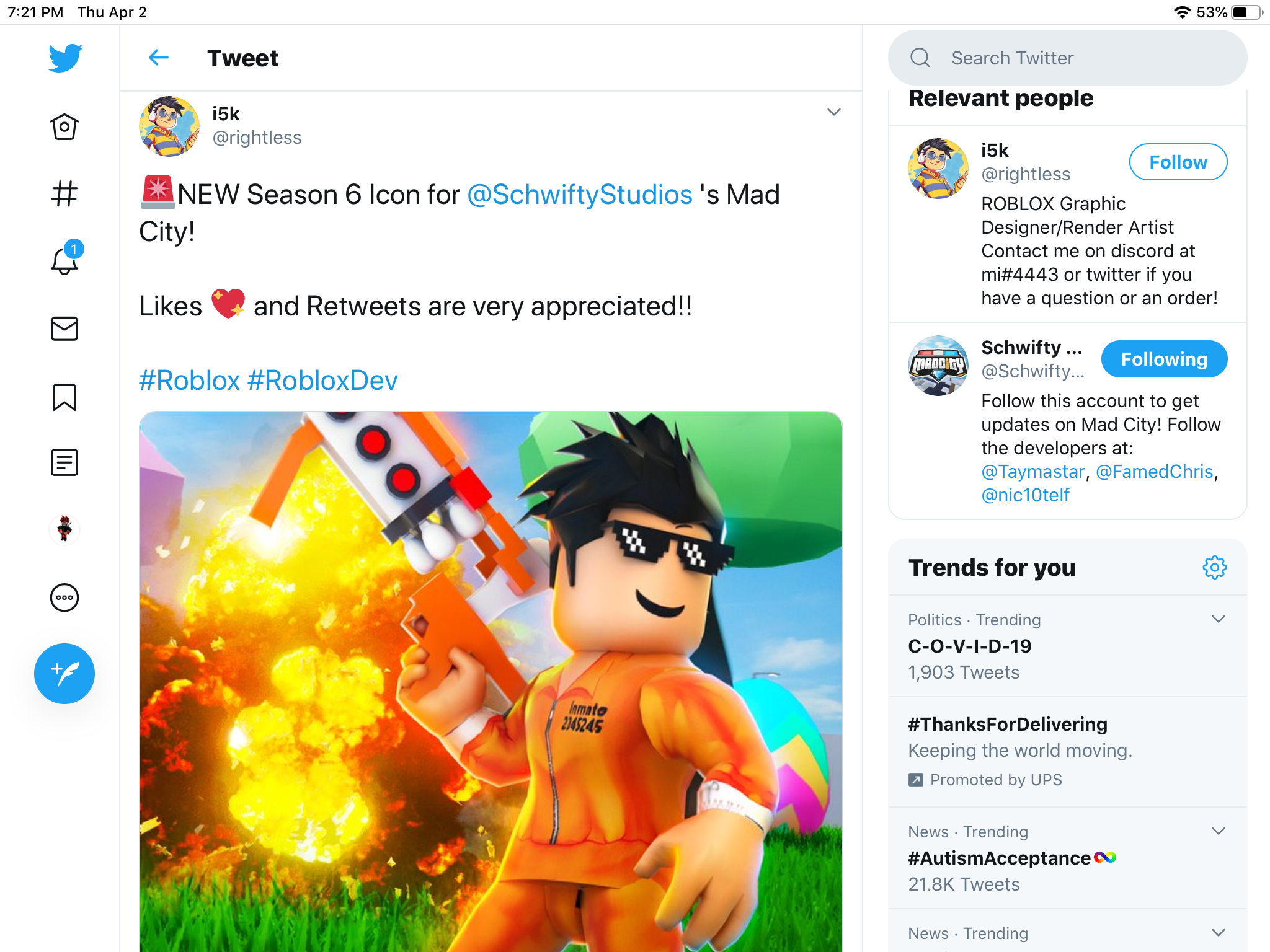The height and width of the screenshot is (952, 1270).
Task: Expand options for #AutismAcceptance trend
Action: (1218, 831)
